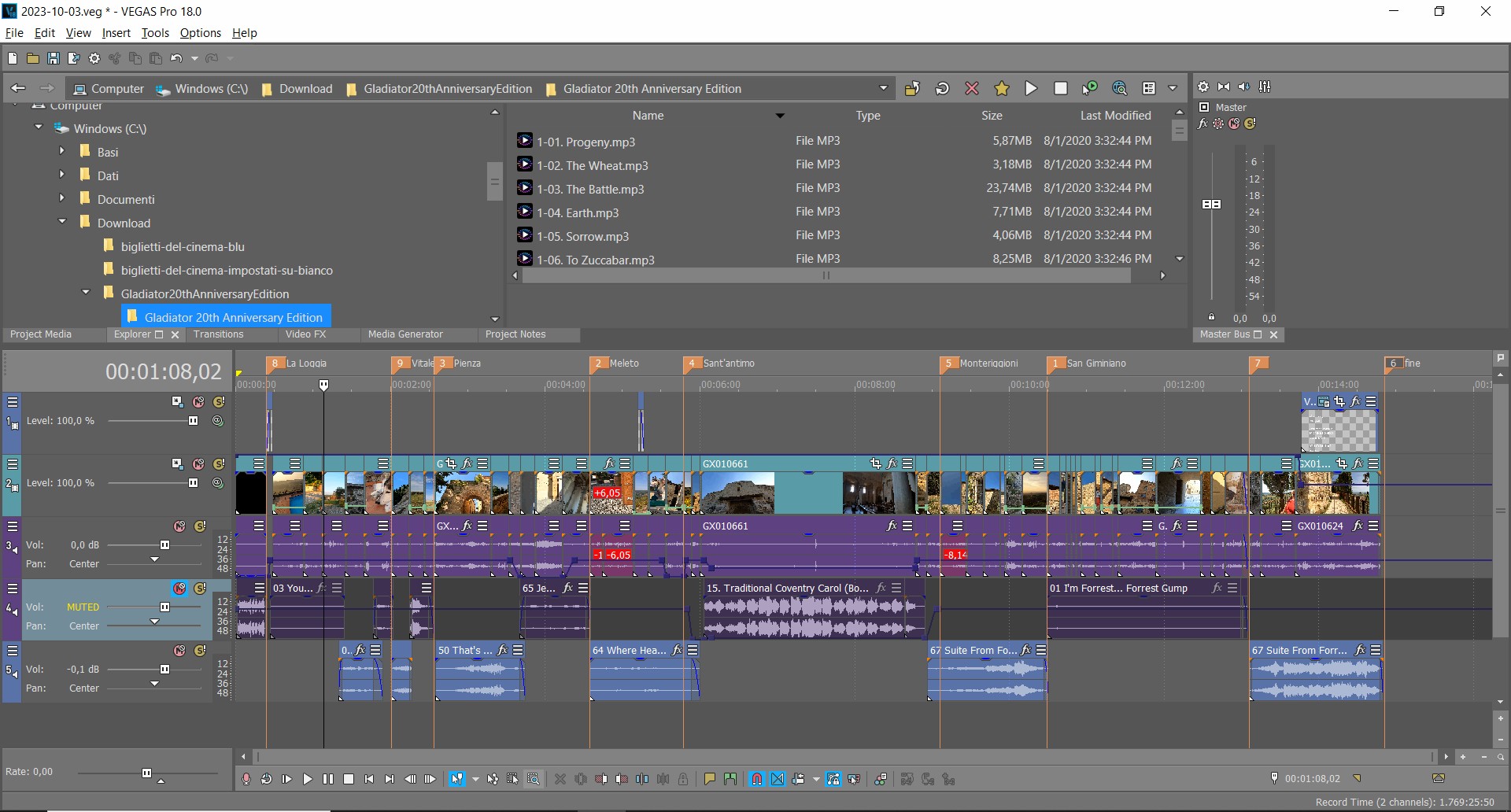Toggle the Enable Snapping magnet icon
The width and height of the screenshot is (1511, 812).
(x=756, y=779)
